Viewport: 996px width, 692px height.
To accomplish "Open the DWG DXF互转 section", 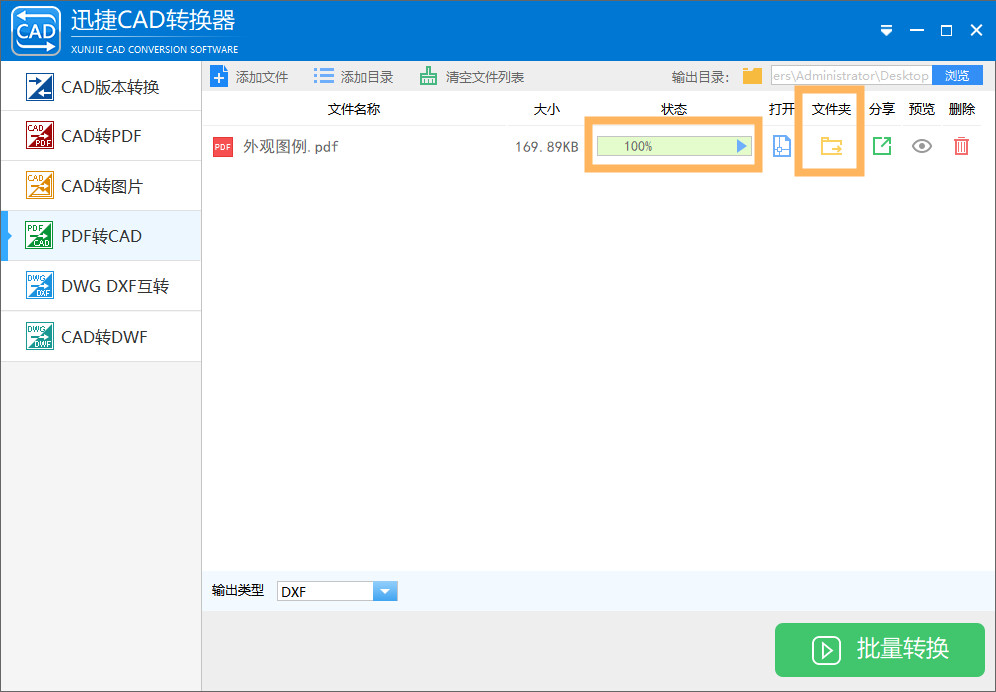I will (x=101, y=286).
